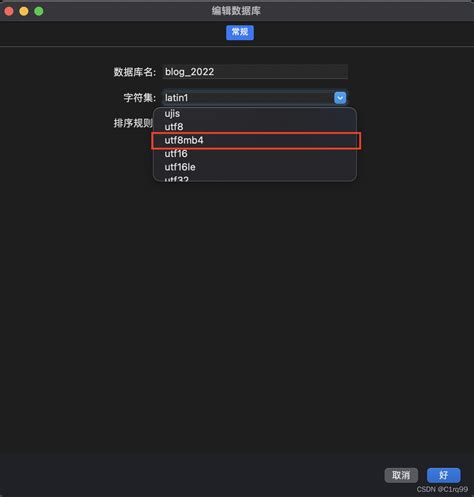Select the utf16 charset entry
The width and height of the screenshot is (474, 497).
point(255,154)
